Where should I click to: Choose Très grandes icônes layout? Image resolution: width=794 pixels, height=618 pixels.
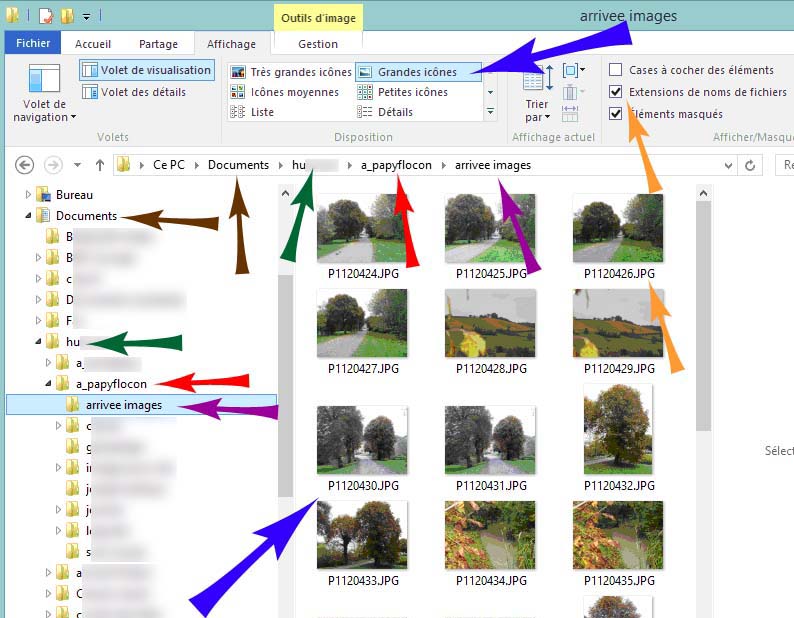click(291, 72)
